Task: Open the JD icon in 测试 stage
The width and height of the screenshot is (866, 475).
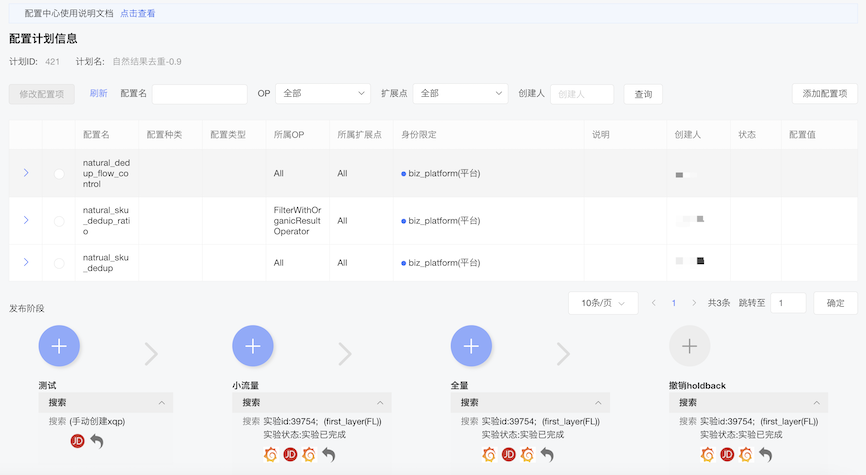Action: 77,441
